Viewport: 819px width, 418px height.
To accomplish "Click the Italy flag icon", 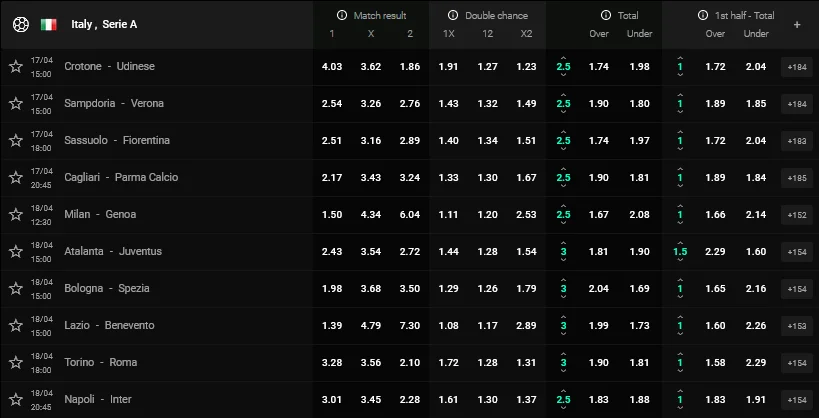I will pos(48,24).
